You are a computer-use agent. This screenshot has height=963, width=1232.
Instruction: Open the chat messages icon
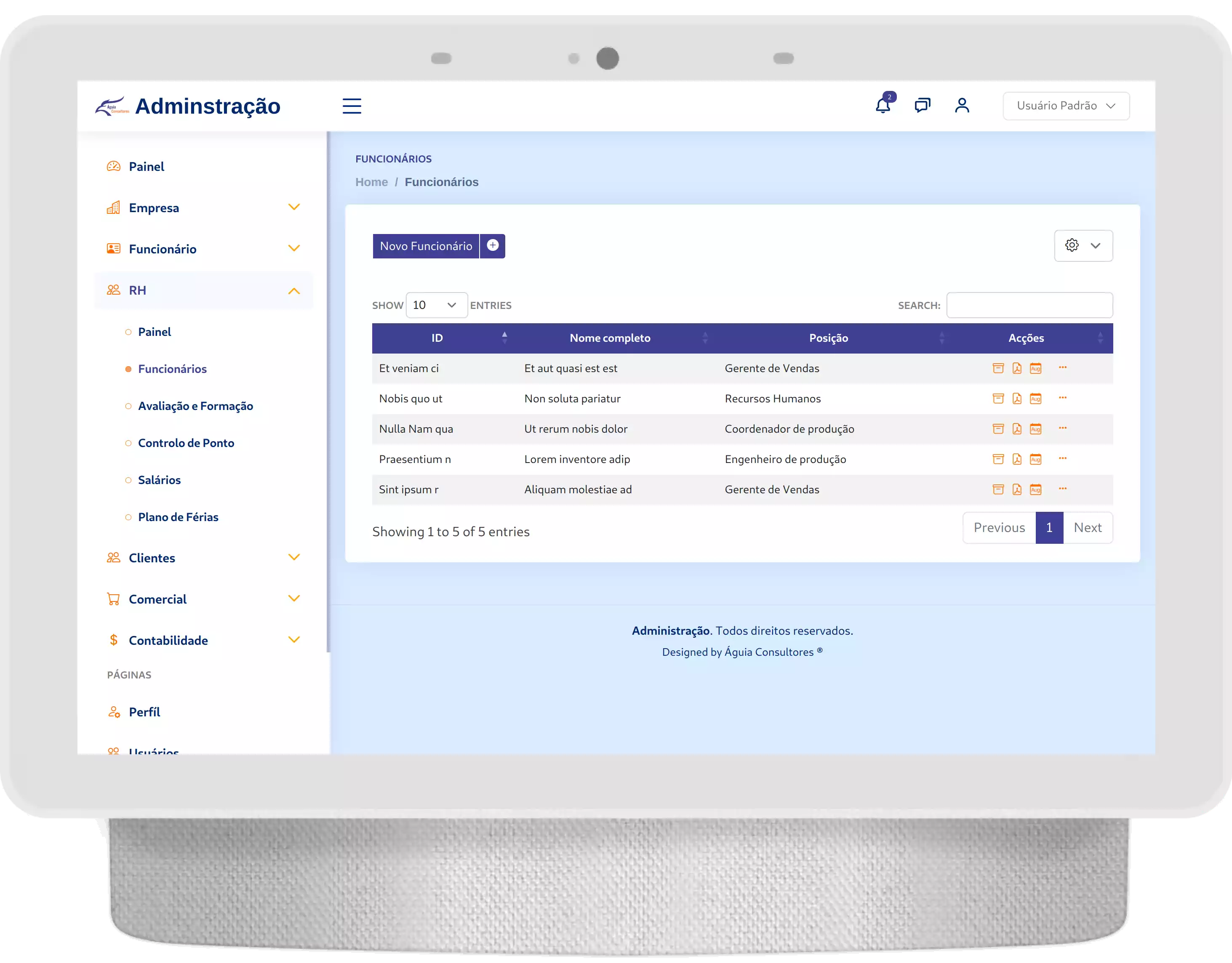pyautogui.click(x=922, y=106)
